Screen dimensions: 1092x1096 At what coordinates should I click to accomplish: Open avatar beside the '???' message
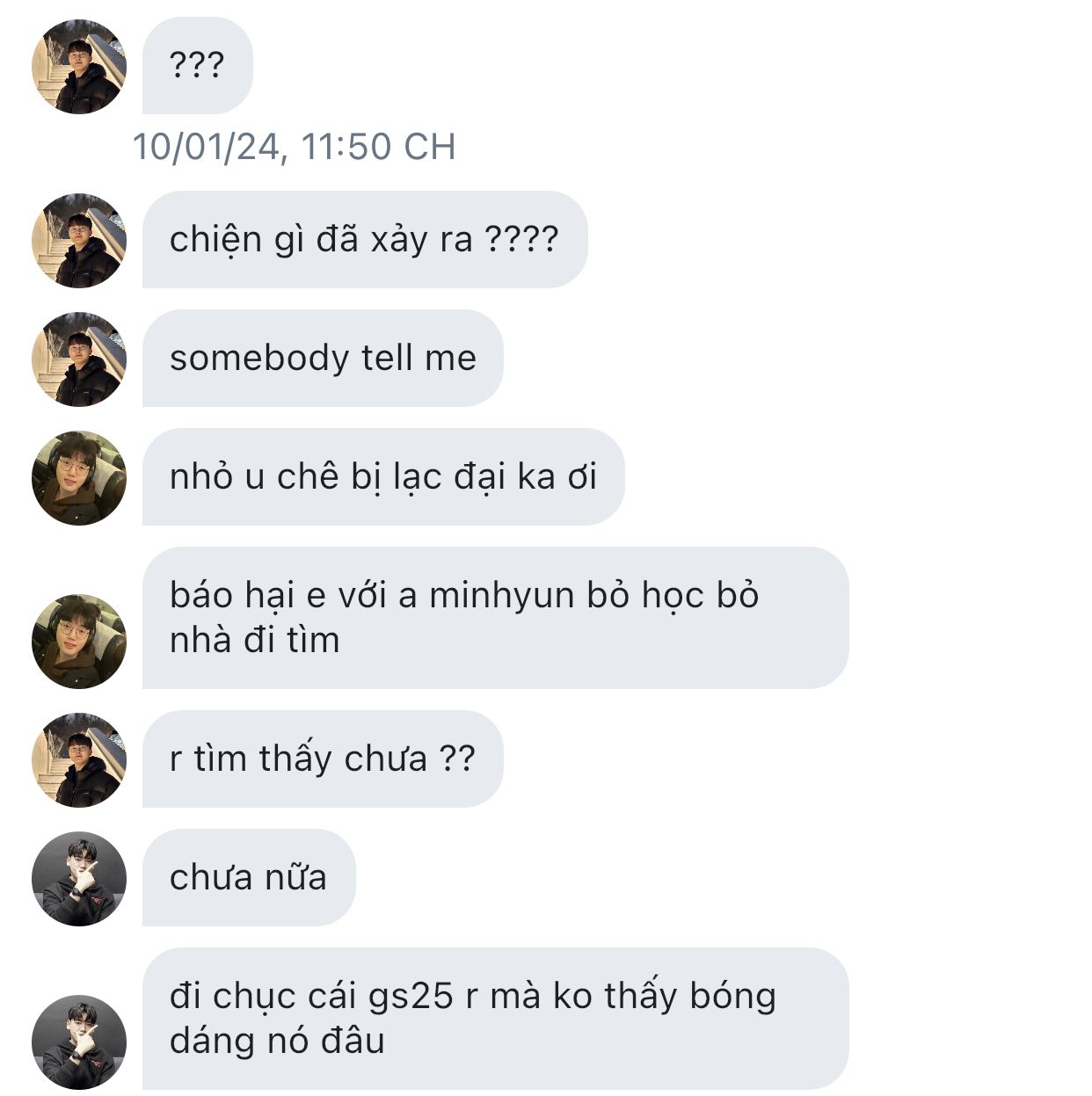click(79, 67)
